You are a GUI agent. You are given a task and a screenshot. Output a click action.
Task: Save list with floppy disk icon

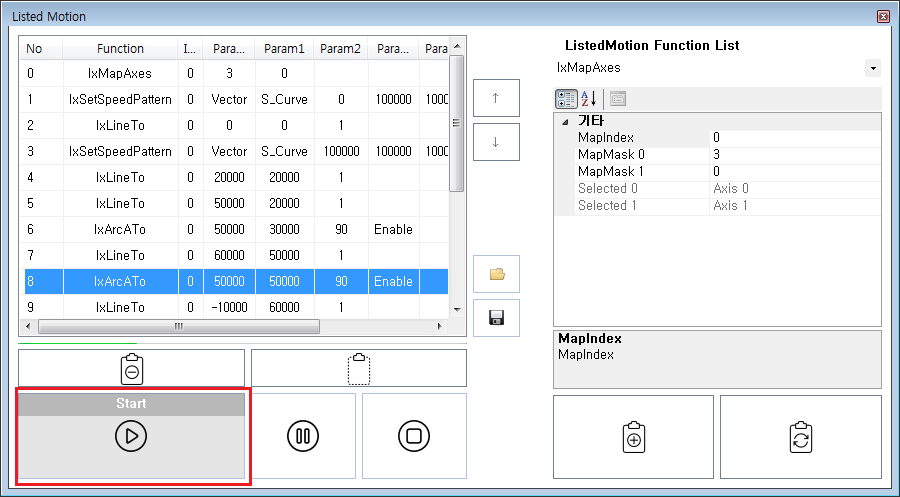[x=496, y=318]
